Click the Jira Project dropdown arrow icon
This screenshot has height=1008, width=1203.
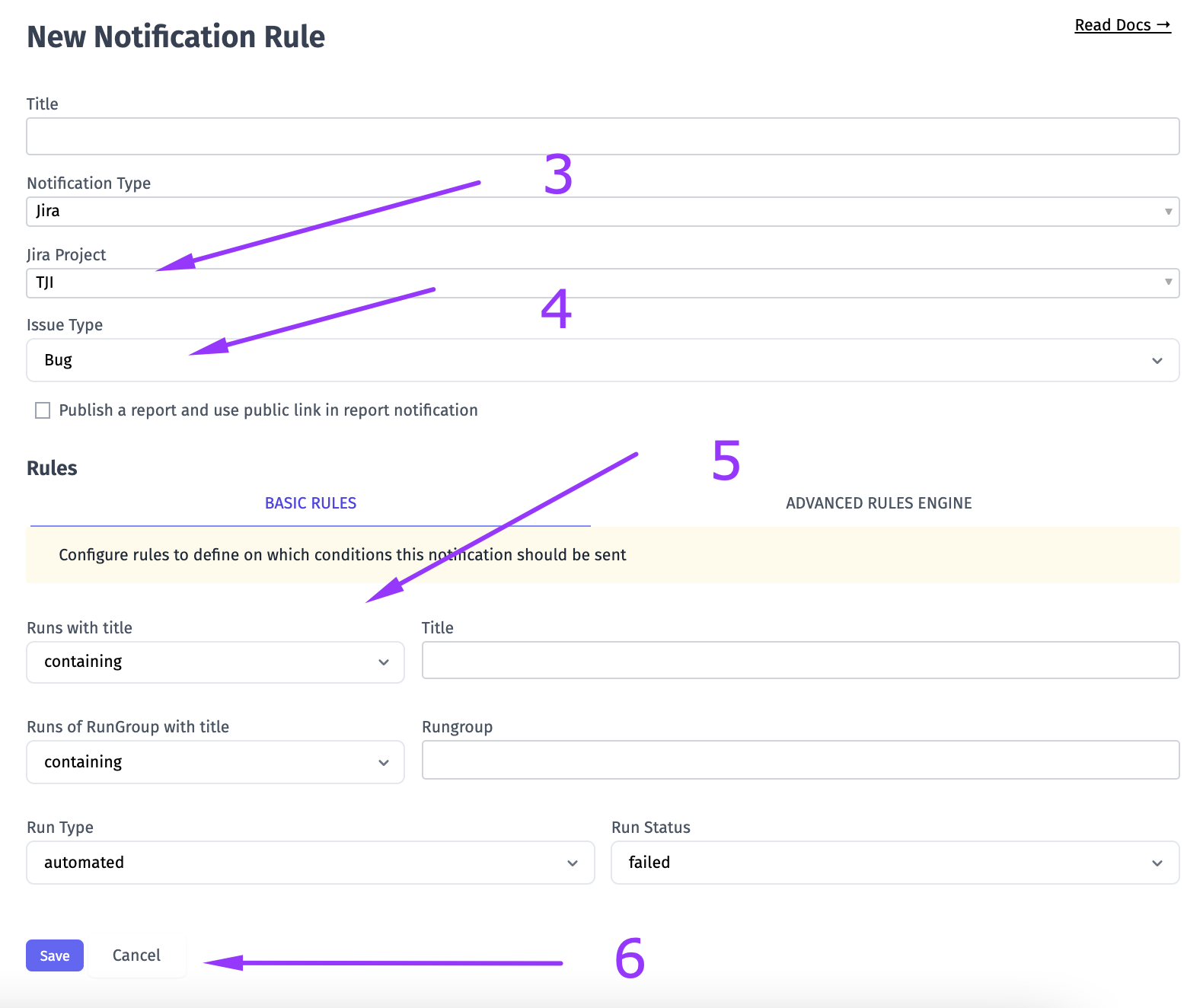(x=1168, y=282)
